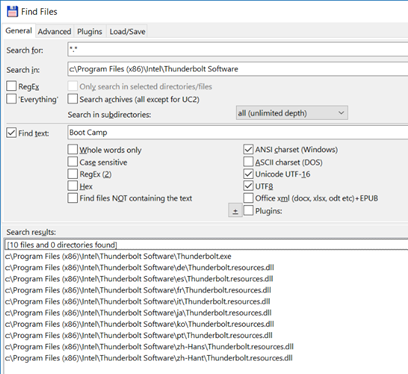Select the de\Thunderbolt.resources.dll result
Image resolution: width=408 pixels, height=374 pixels.
139,268
